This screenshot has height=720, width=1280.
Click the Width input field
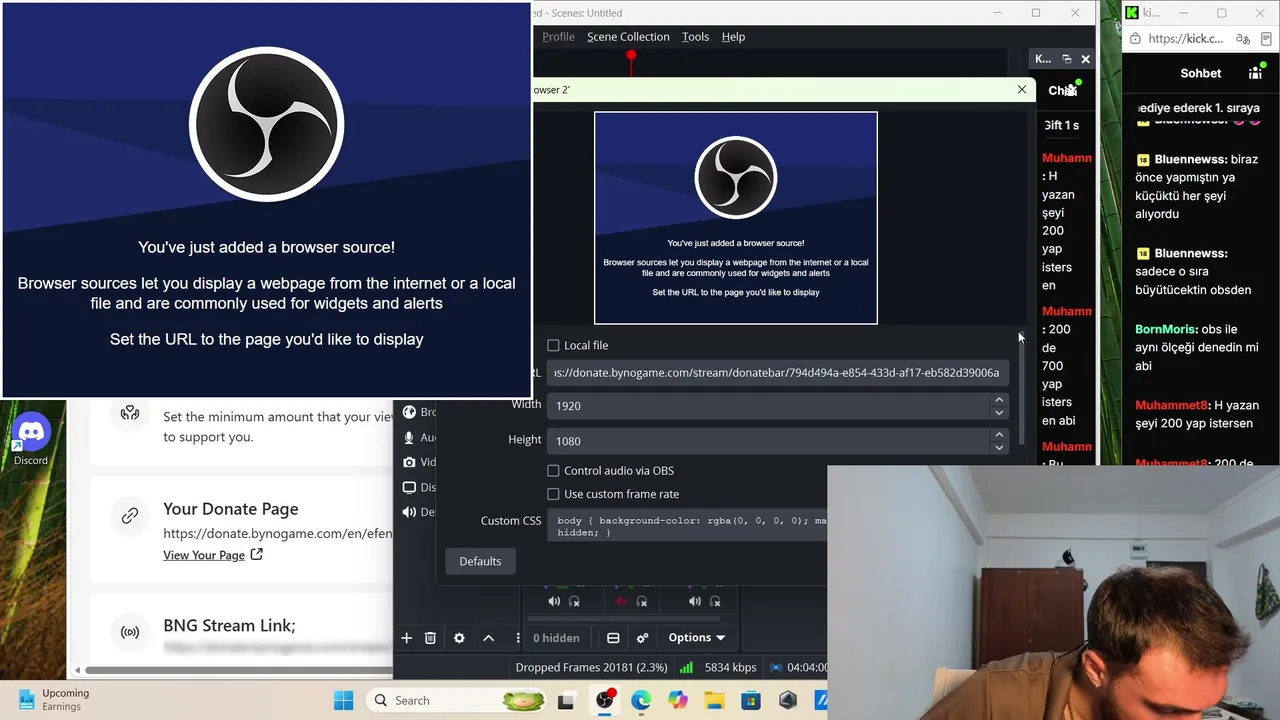click(x=768, y=406)
